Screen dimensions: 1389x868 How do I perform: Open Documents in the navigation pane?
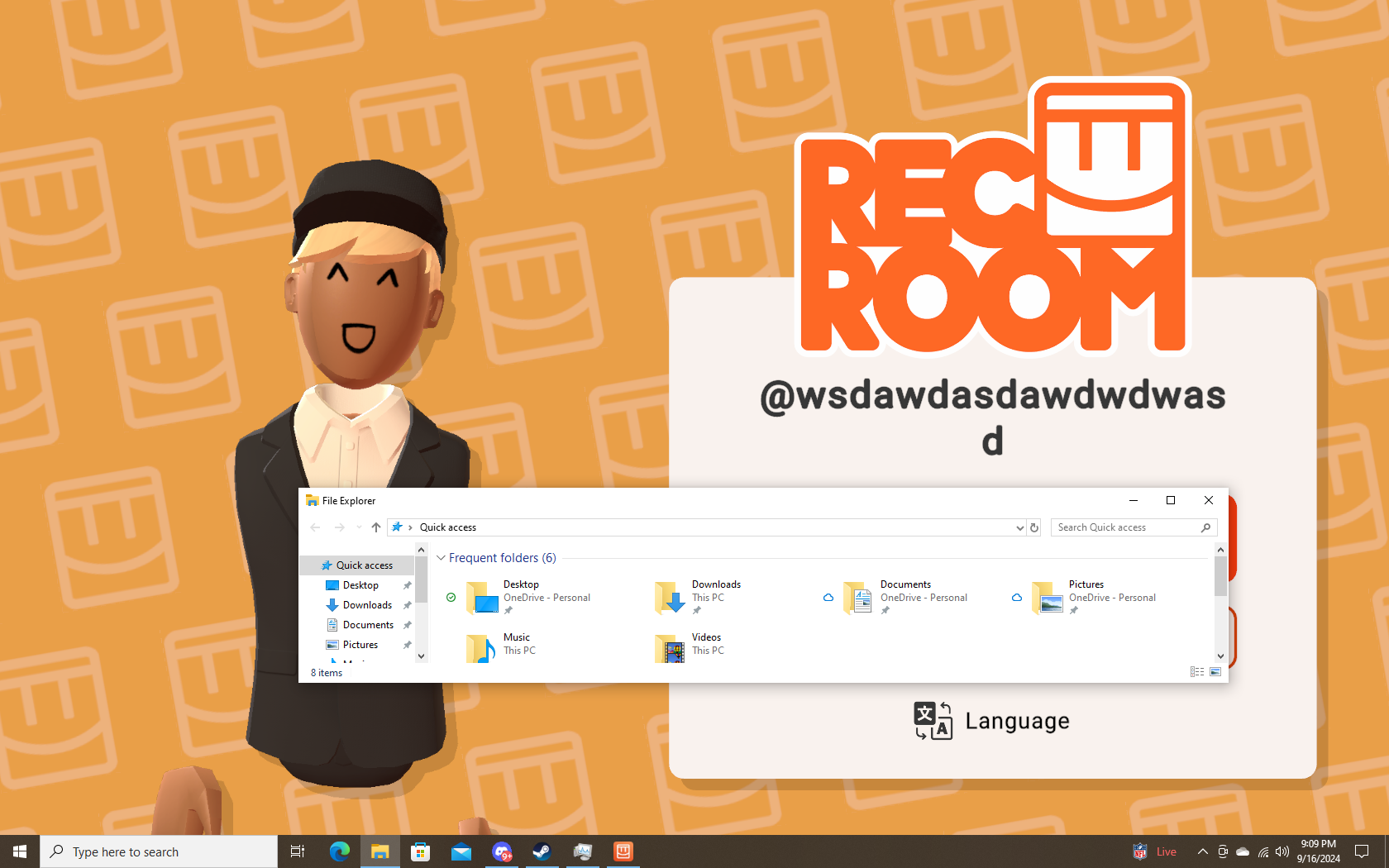tap(368, 625)
